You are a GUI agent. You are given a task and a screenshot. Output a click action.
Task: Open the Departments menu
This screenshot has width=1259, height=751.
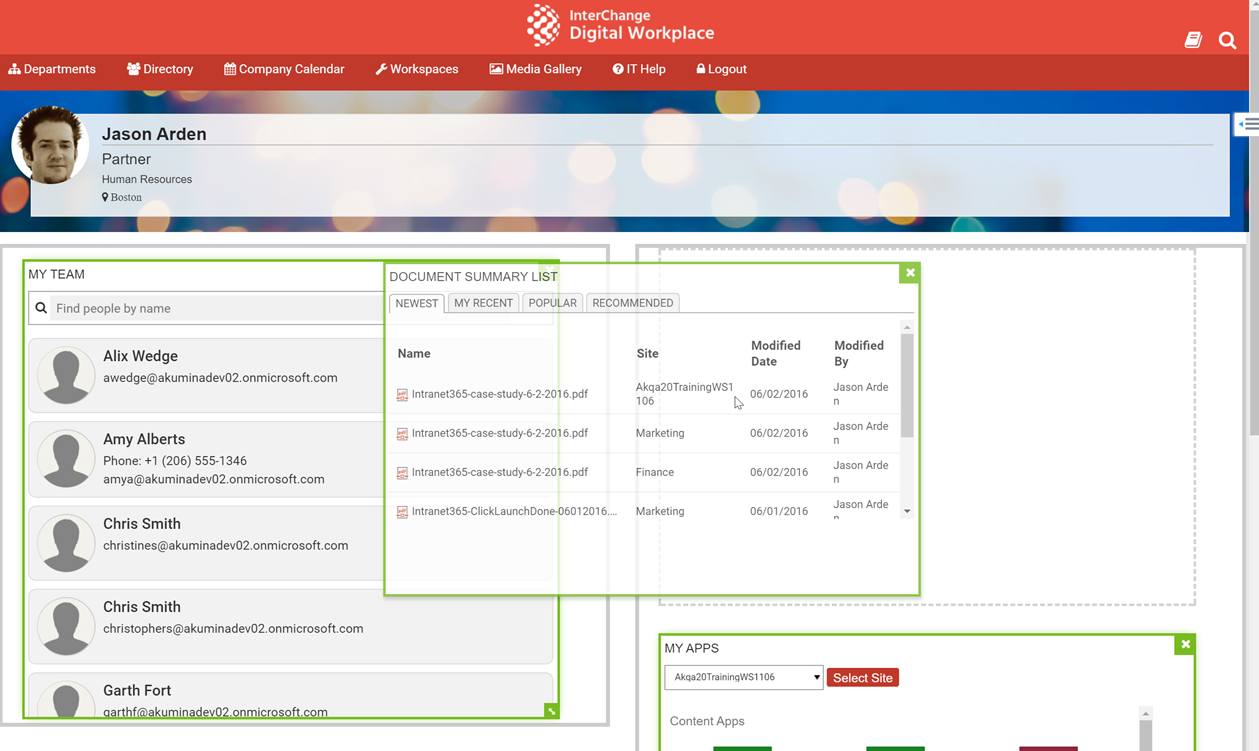tap(52, 69)
